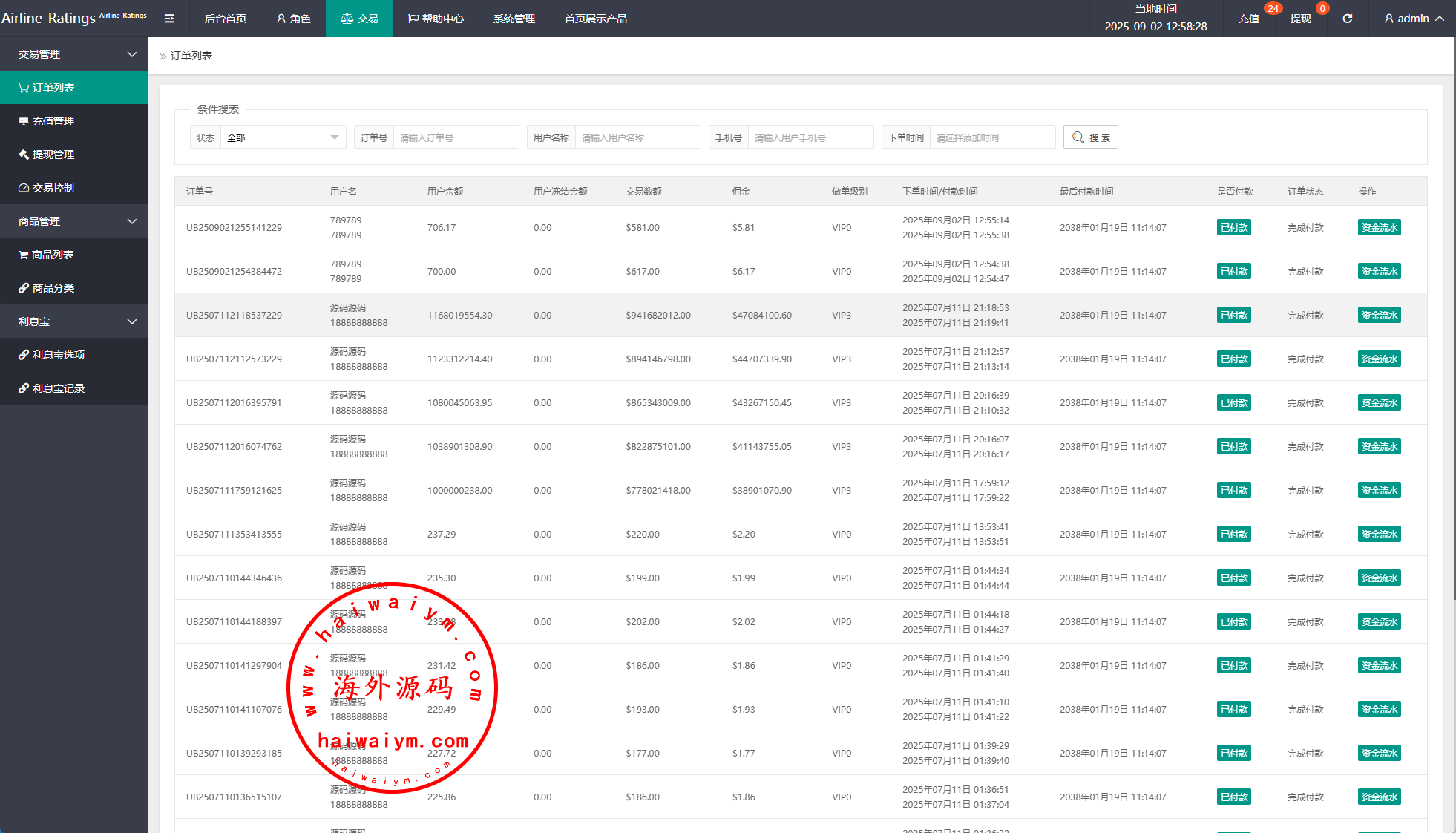Click 利息宝选项 link icon item
Screen dimensions: 1456x833
[24, 355]
